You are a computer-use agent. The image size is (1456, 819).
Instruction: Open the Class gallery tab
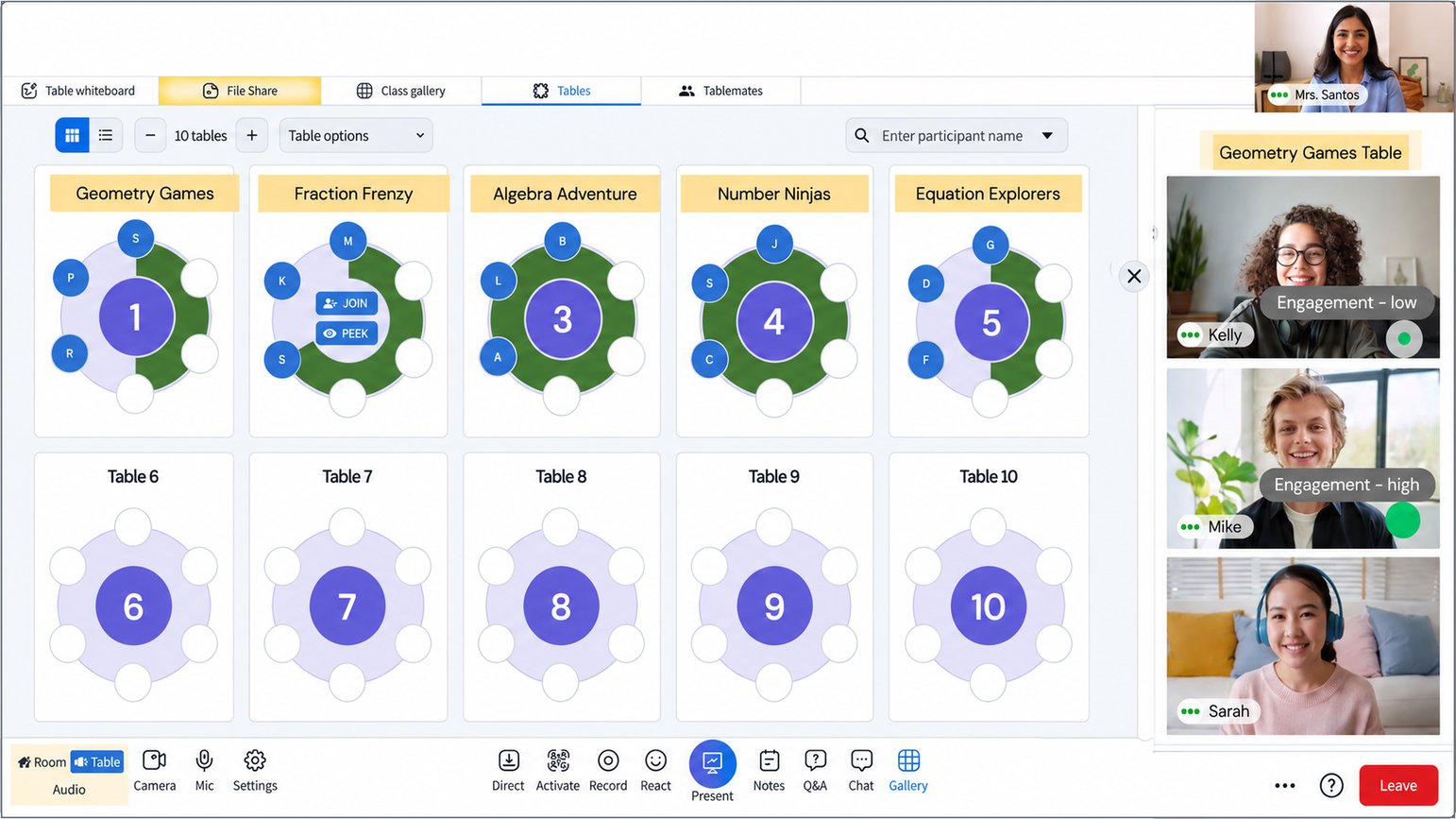coord(401,91)
